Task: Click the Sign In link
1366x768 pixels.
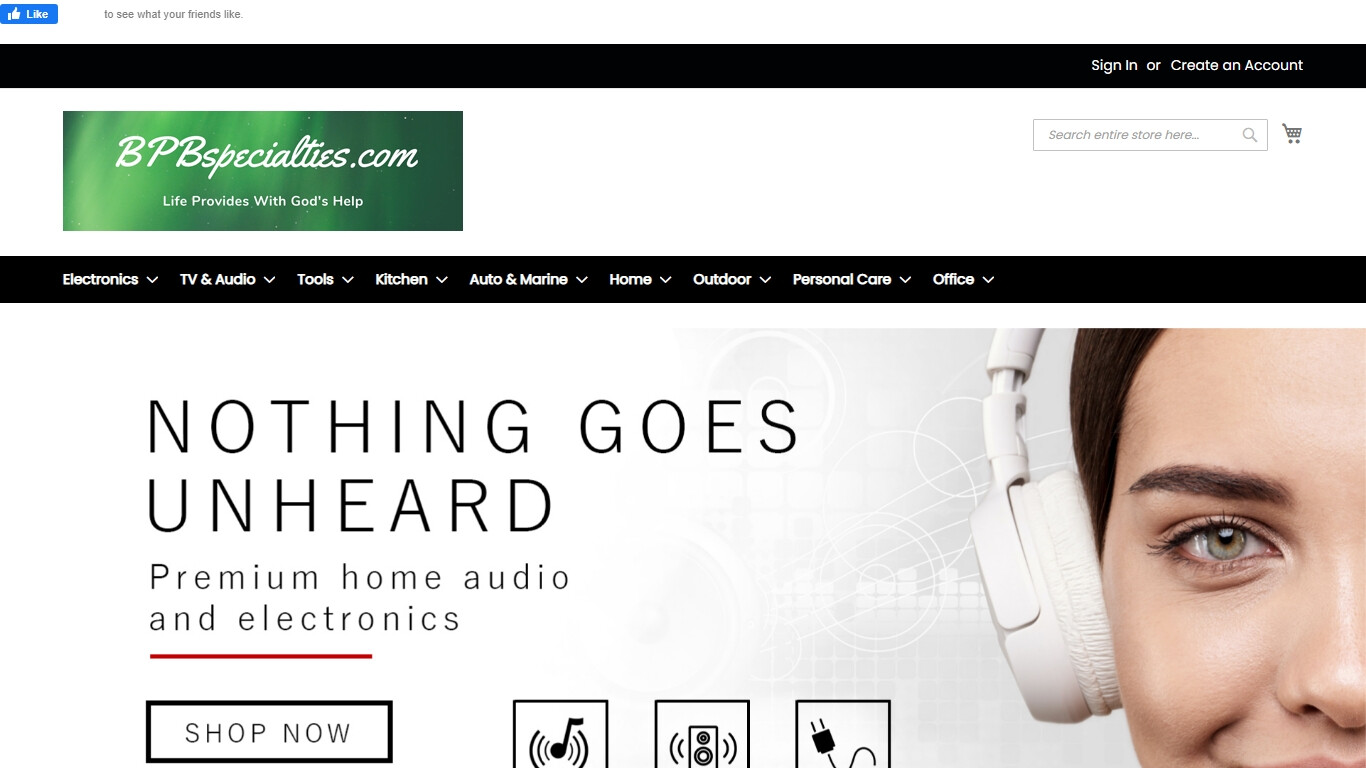Action: coord(1114,65)
